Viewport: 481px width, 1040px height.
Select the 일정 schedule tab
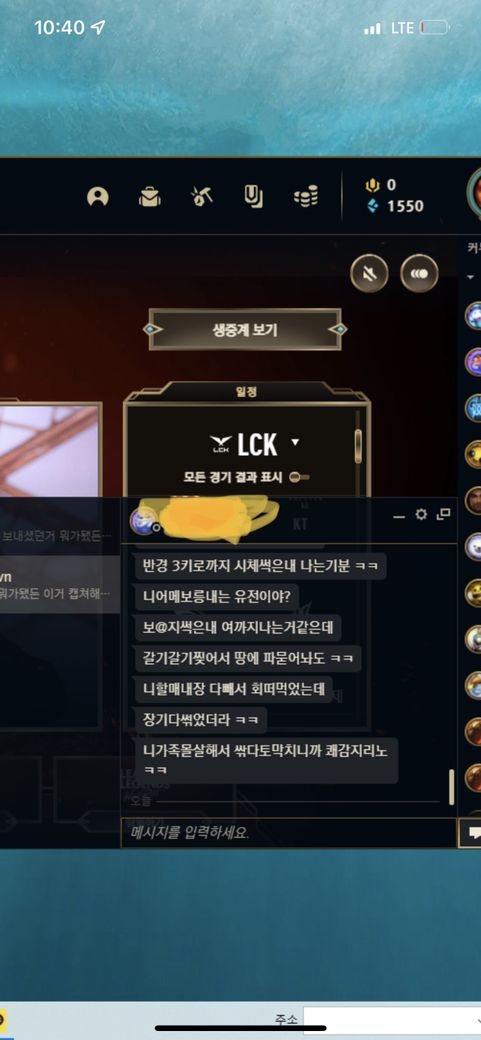247,392
